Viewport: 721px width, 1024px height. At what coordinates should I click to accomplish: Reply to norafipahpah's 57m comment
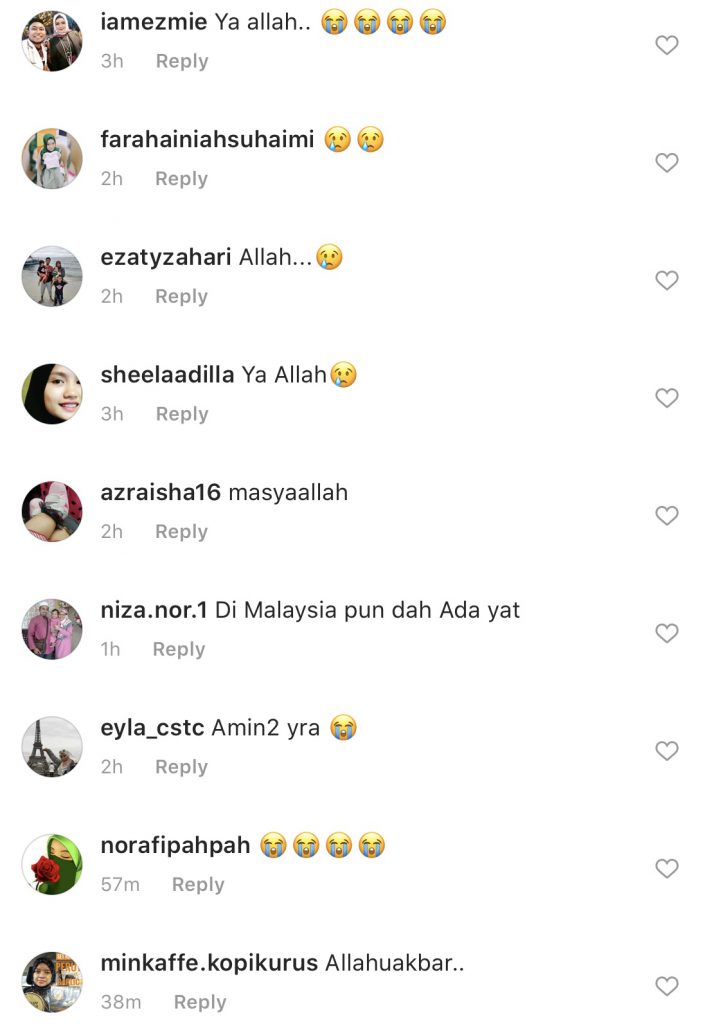pyautogui.click(x=198, y=884)
